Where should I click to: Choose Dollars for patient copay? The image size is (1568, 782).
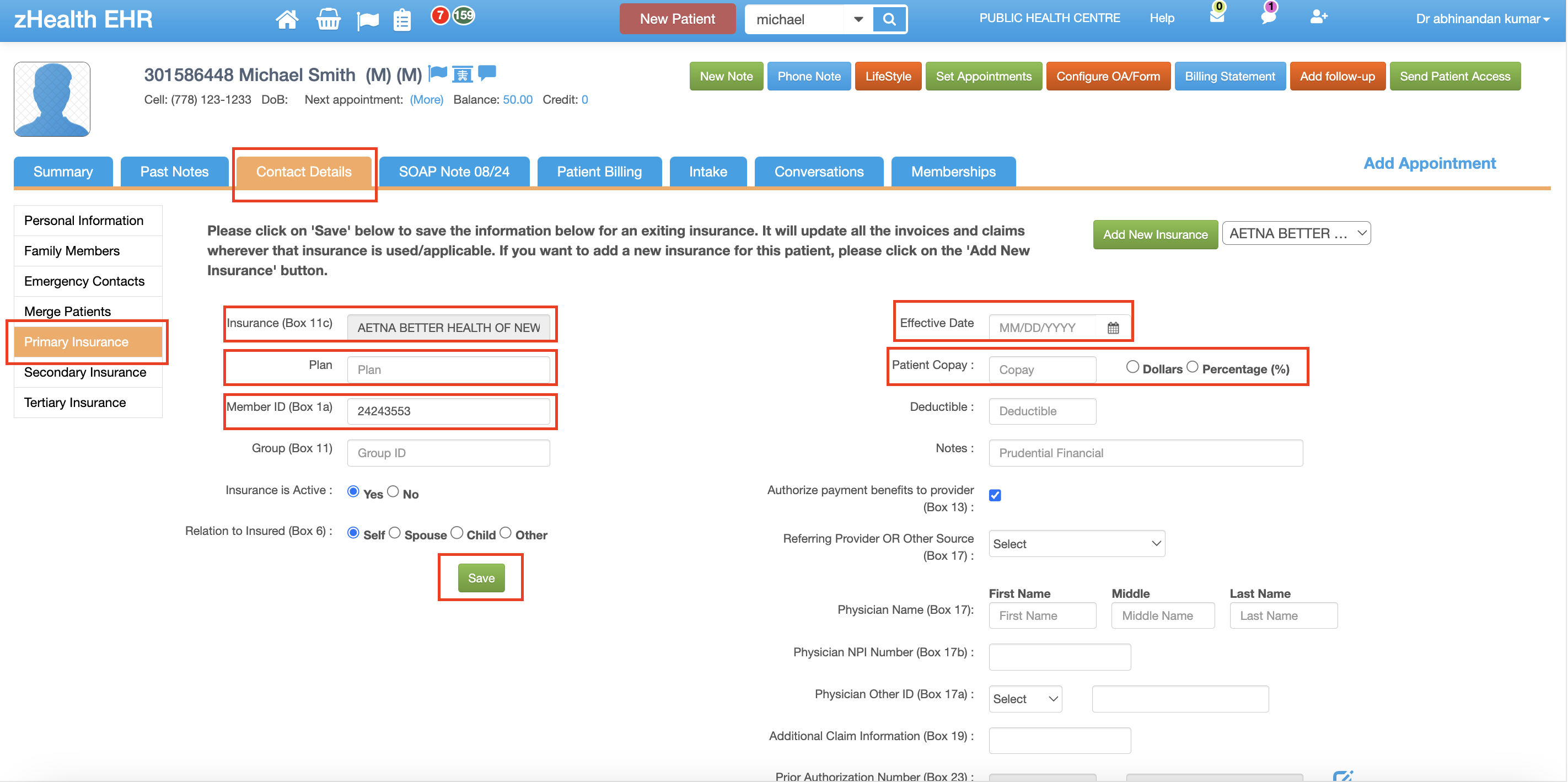1132,367
